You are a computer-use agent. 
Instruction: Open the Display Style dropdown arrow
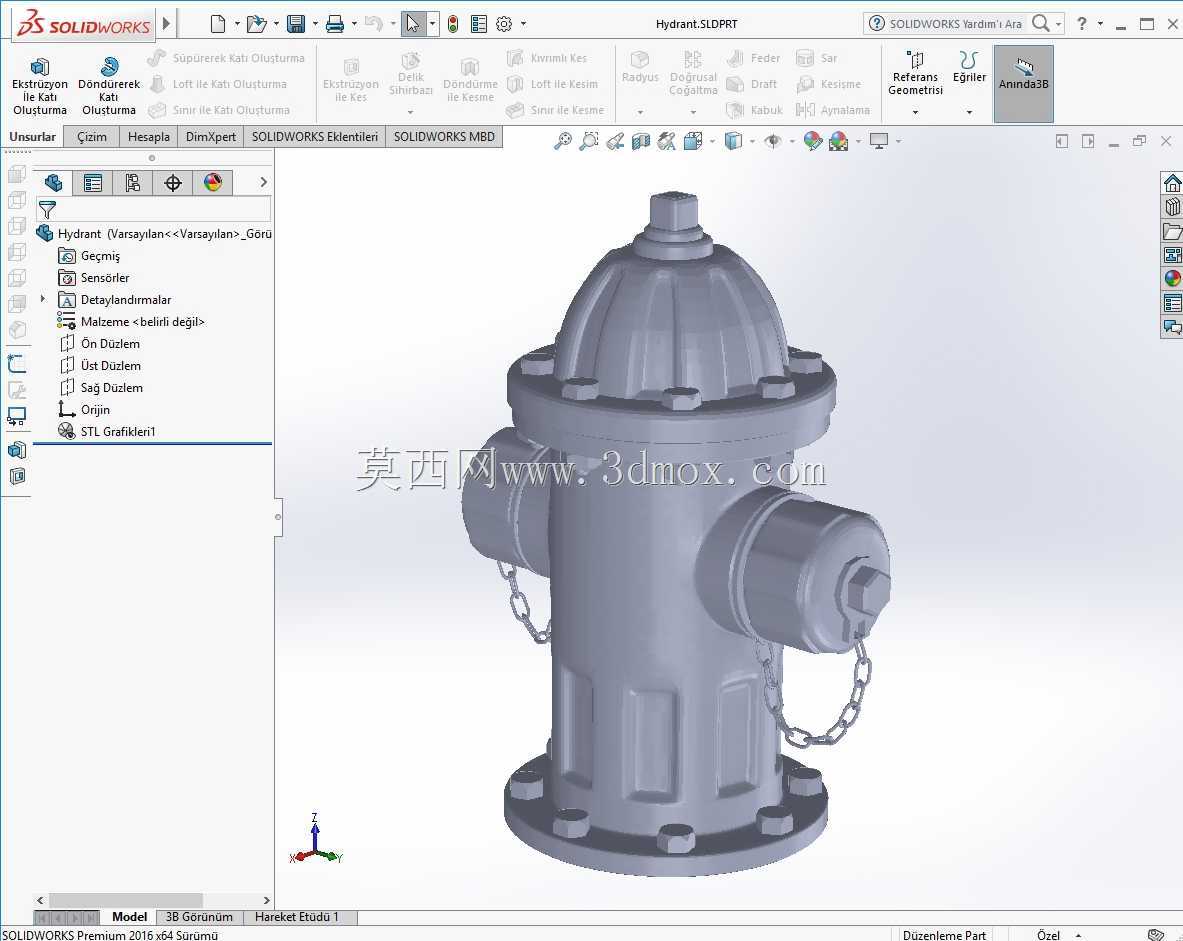coord(752,141)
